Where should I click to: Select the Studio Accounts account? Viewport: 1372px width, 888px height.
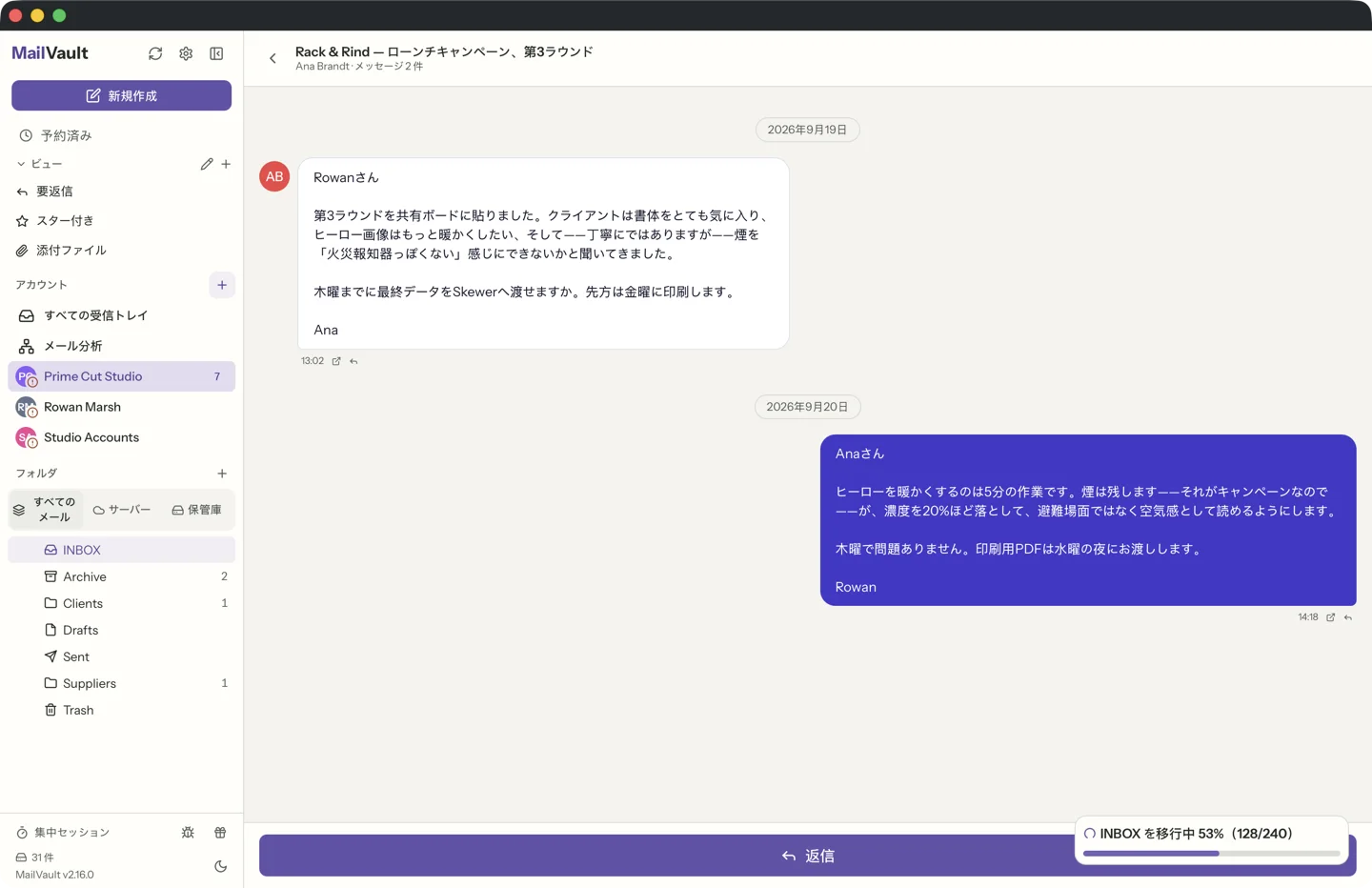[121, 437]
